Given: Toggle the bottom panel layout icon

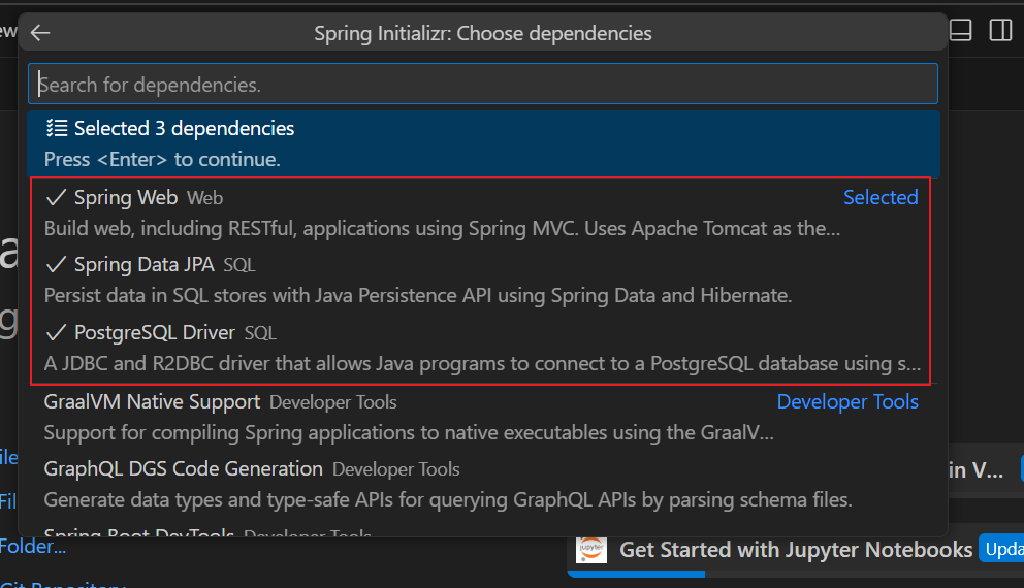Looking at the screenshot, I should tap(959, 30).
